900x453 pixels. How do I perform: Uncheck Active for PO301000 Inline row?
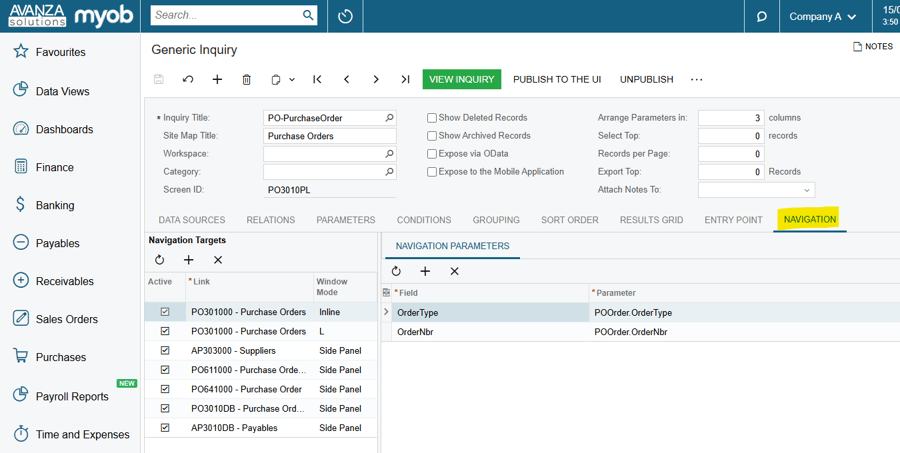[x=165, y=312]
